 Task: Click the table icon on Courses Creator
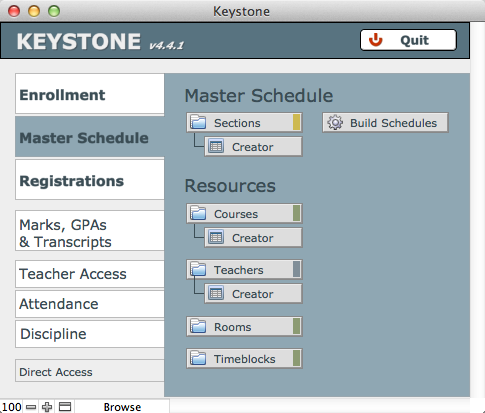coord(216,238)
